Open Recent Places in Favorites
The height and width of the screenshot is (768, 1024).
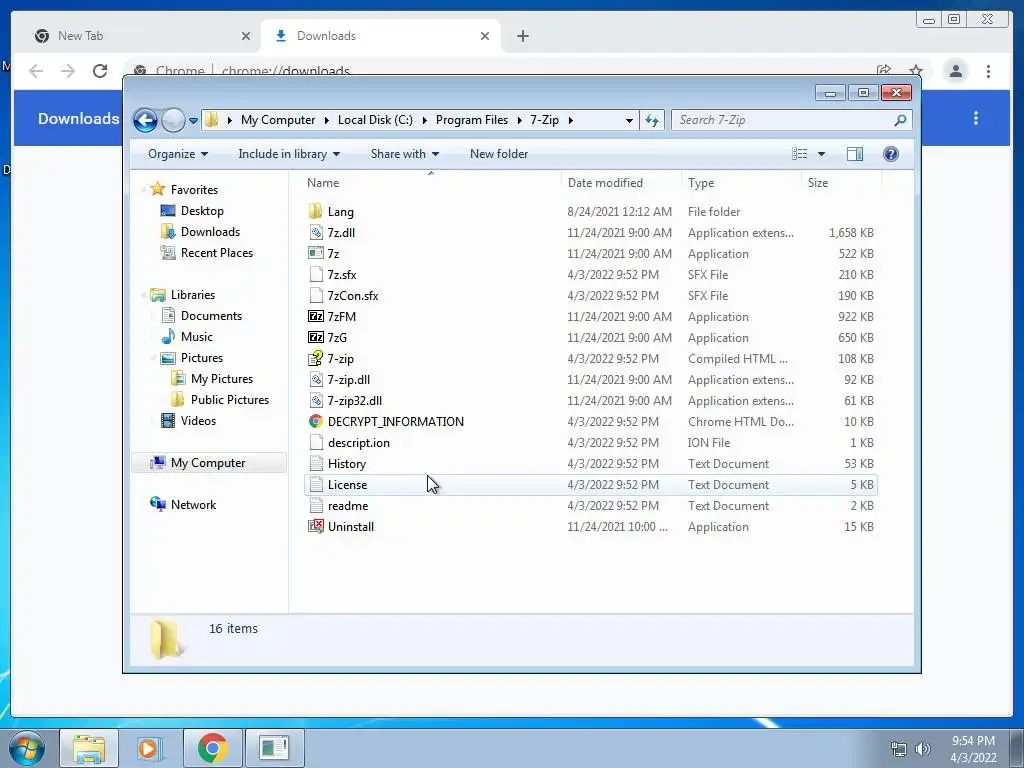click(216, 253)
